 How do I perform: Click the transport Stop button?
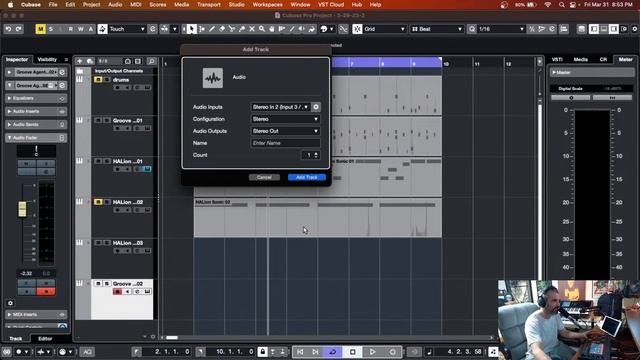point(353,351)
